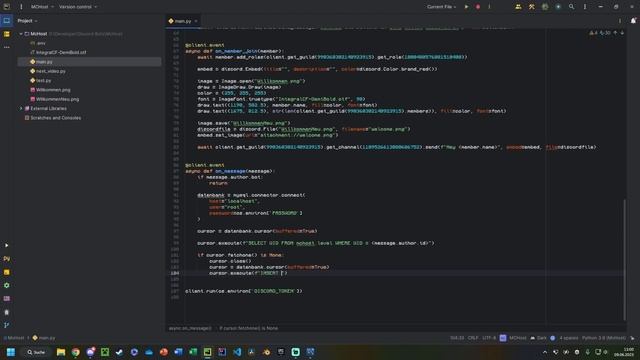Viewport: 640px width, 360px height.
Task: Open IDE settings vertical dots menu
Action: pos(585,7)
